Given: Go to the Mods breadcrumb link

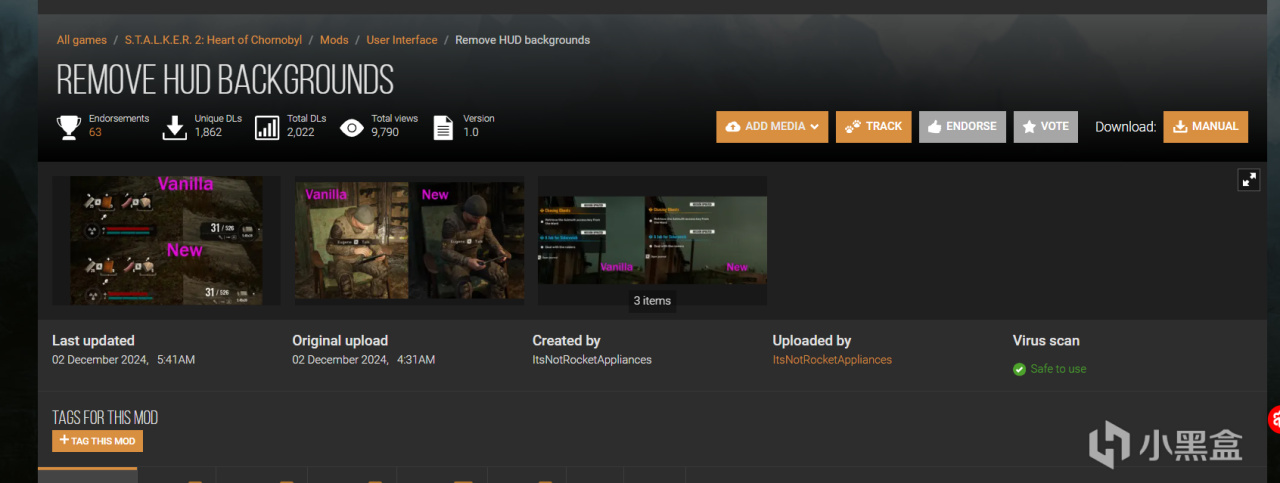Looking at the screenshot, I should [334, 40].
